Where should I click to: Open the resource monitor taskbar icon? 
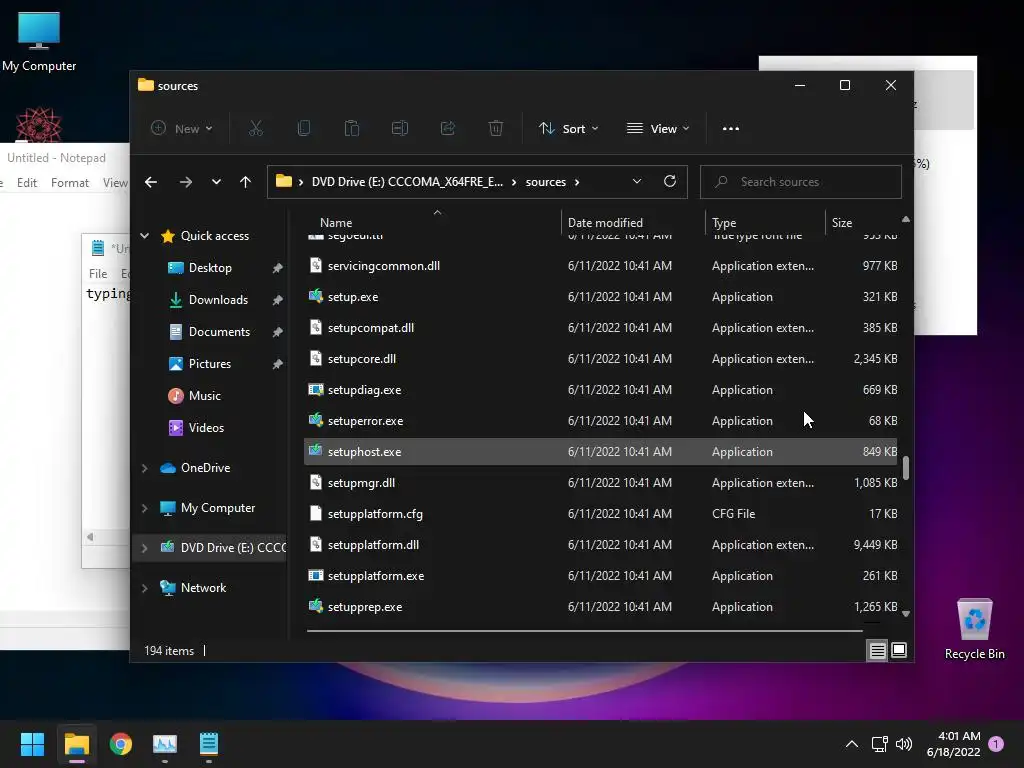pyautogui.click(x=165, y=744)
